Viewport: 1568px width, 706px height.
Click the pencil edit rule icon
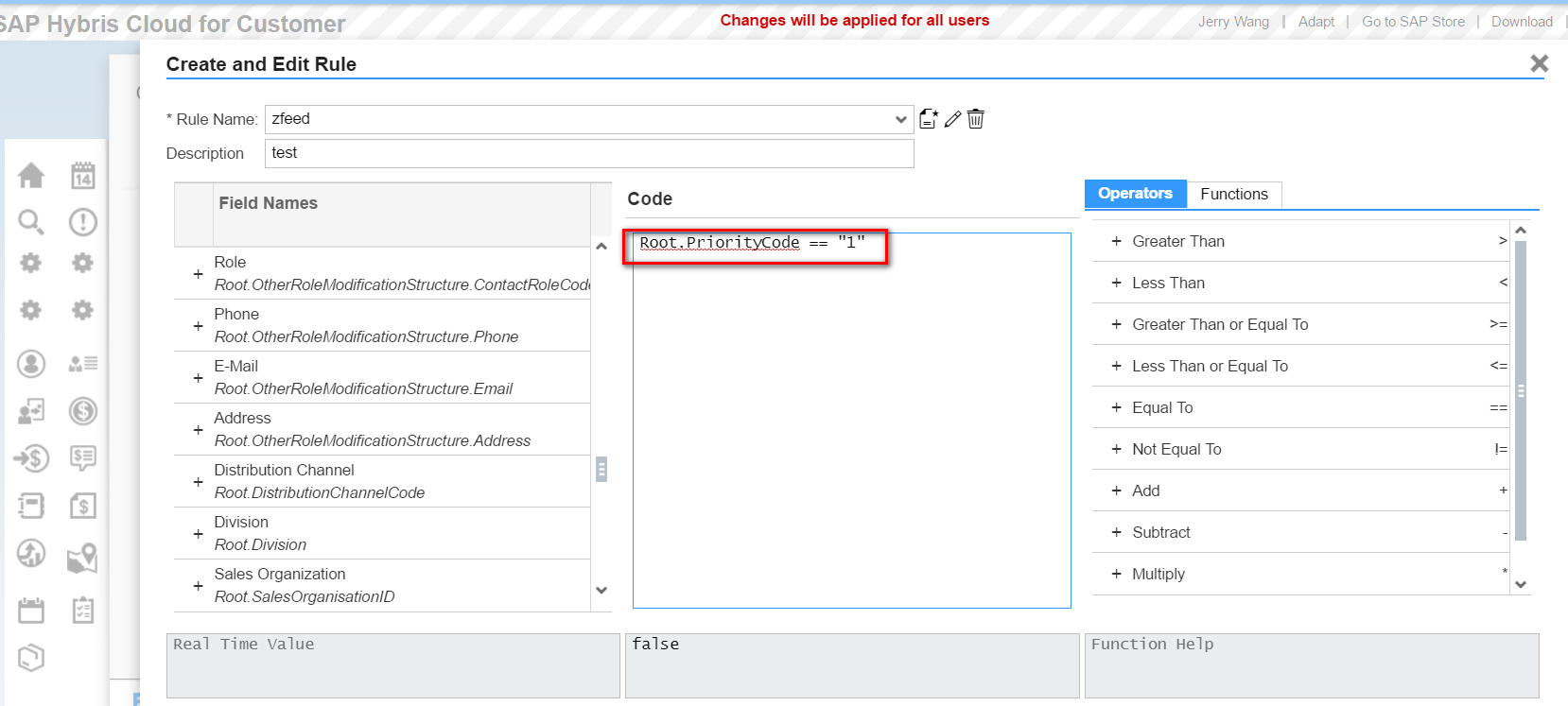click(x=952, y=119)
